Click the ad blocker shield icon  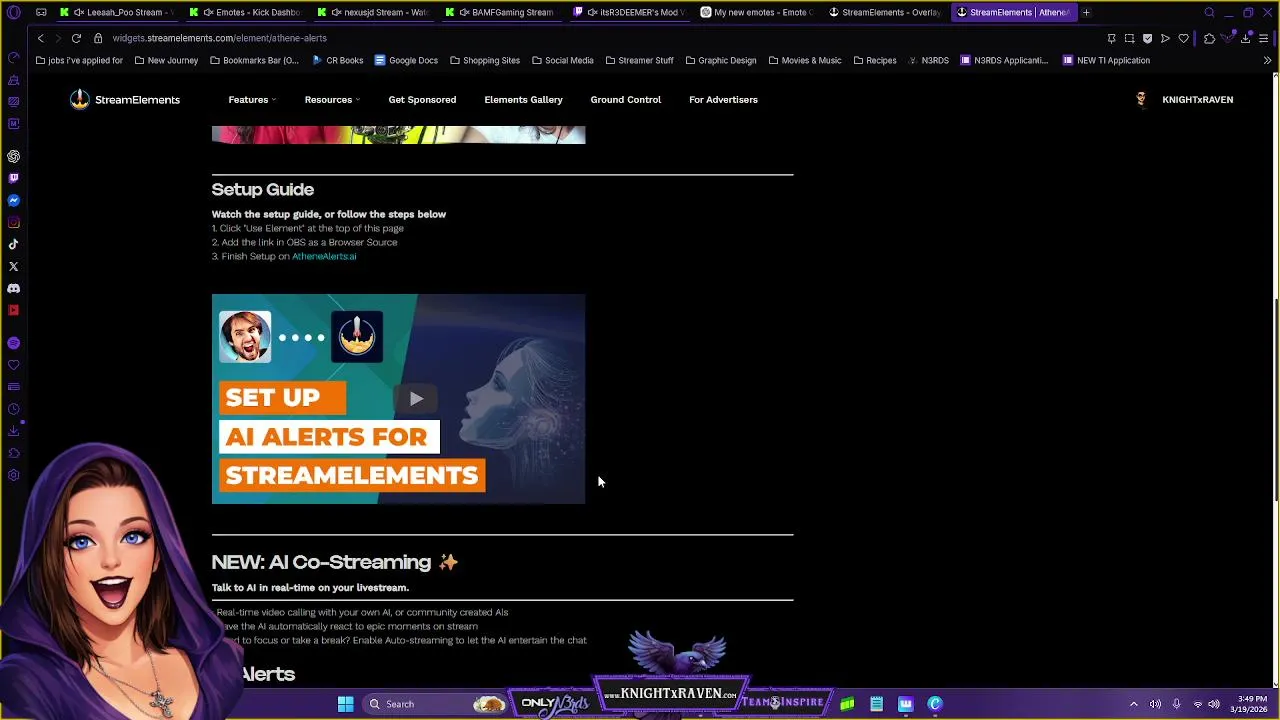point(1147,38)
